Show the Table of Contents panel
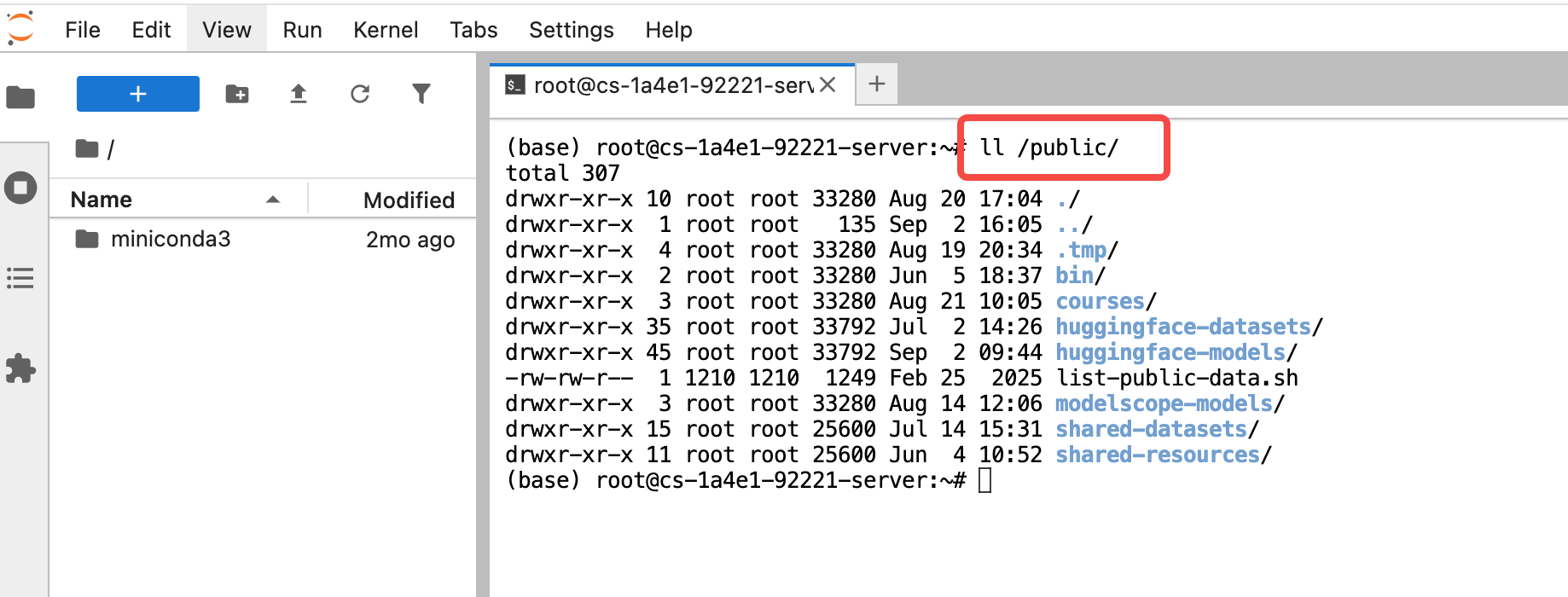This screenshot has height=597, width=1568. 20,278
